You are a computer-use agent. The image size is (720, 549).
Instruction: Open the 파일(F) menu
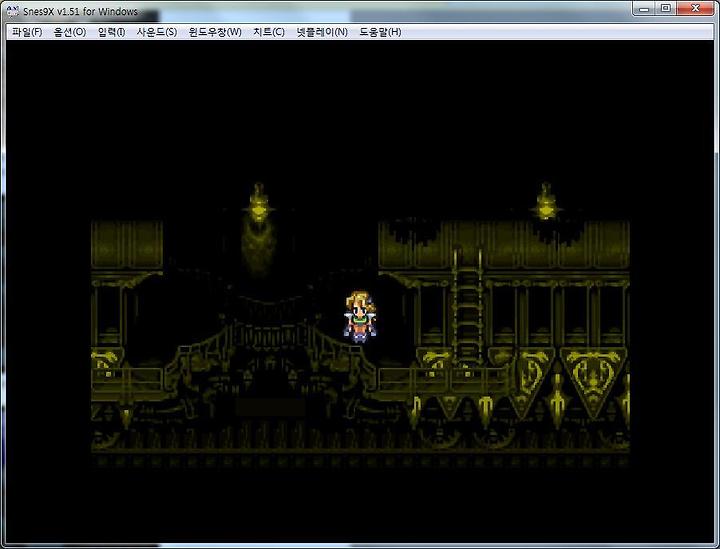pyautogui.click(x=27, y=32)
